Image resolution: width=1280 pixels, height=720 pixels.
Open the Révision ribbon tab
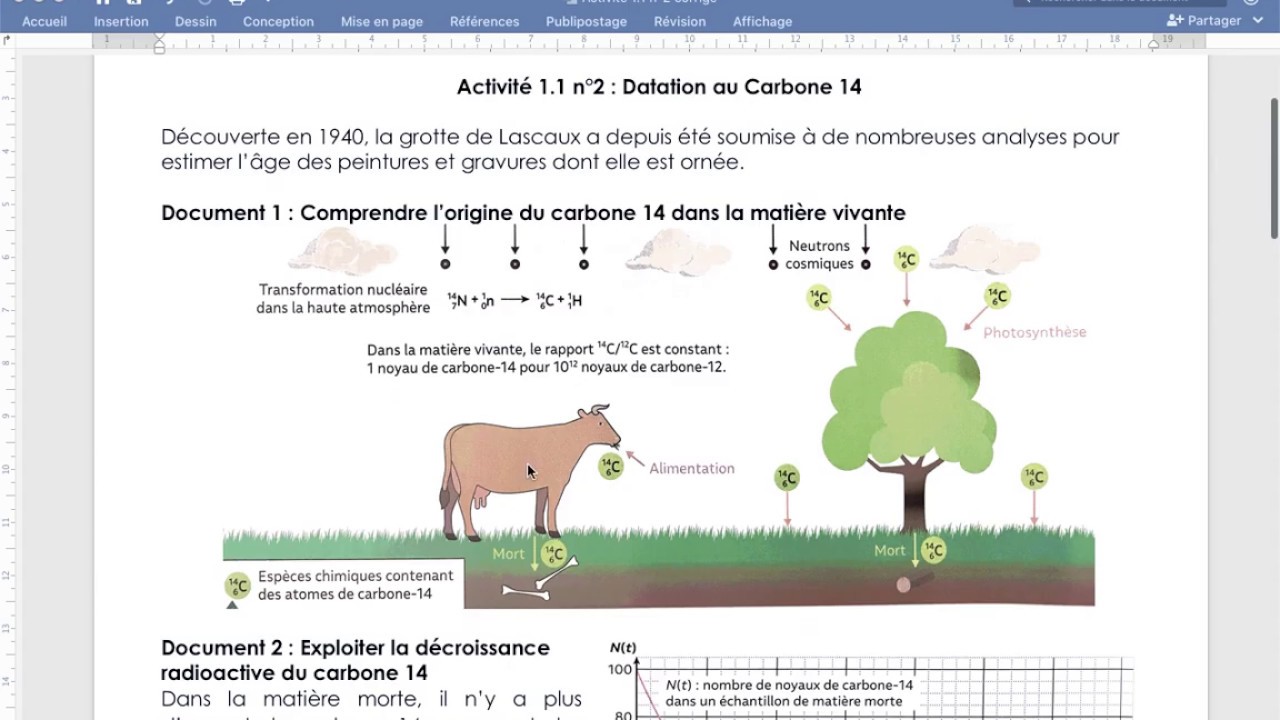pos(680,21)
